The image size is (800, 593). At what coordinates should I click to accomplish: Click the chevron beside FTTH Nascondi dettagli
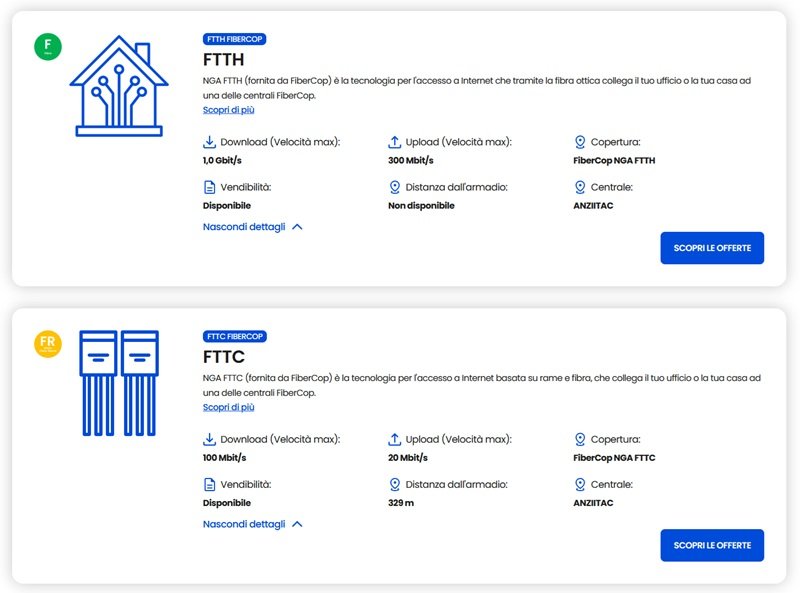click(297, 227)
